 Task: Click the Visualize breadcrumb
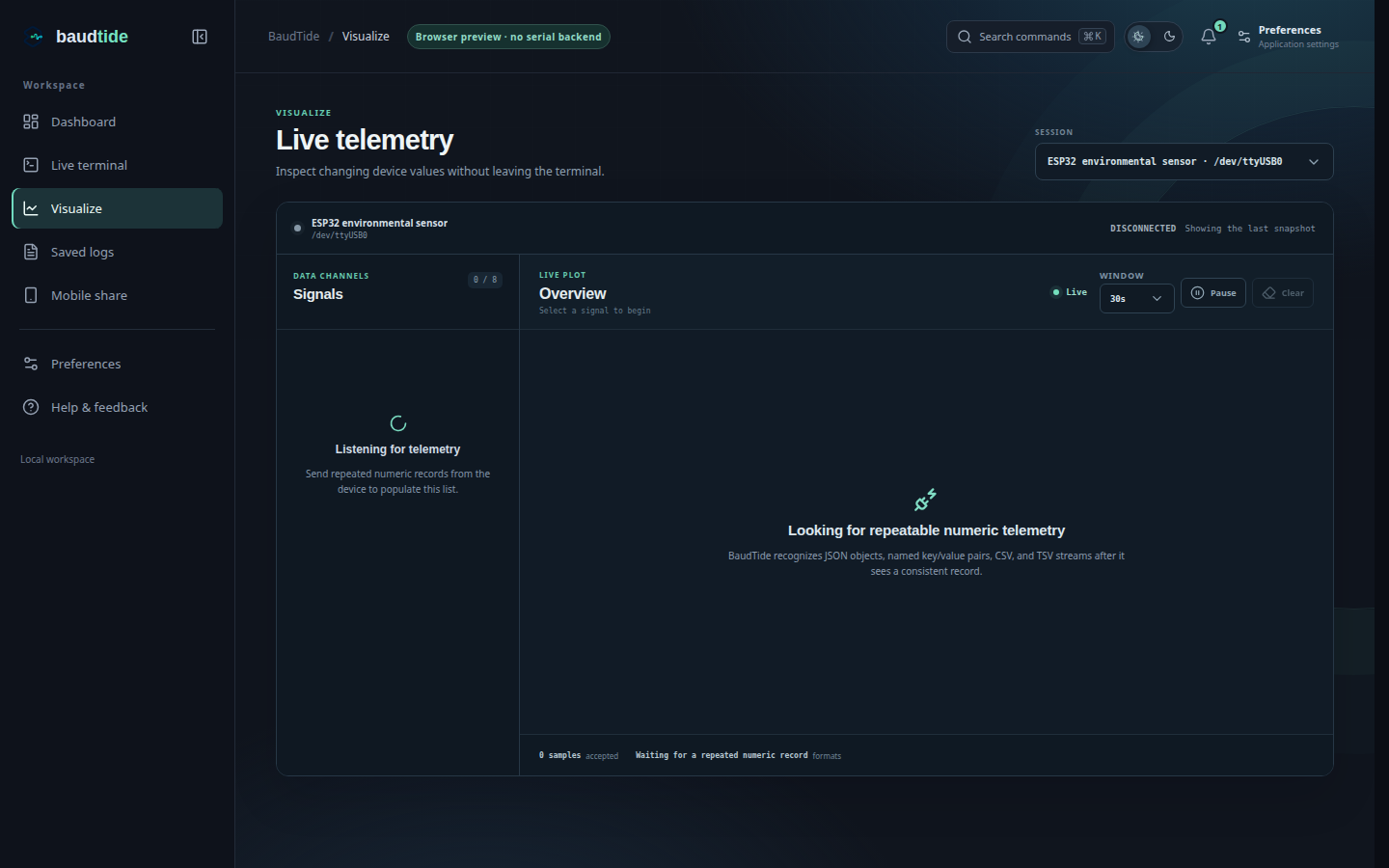point(366,37)
